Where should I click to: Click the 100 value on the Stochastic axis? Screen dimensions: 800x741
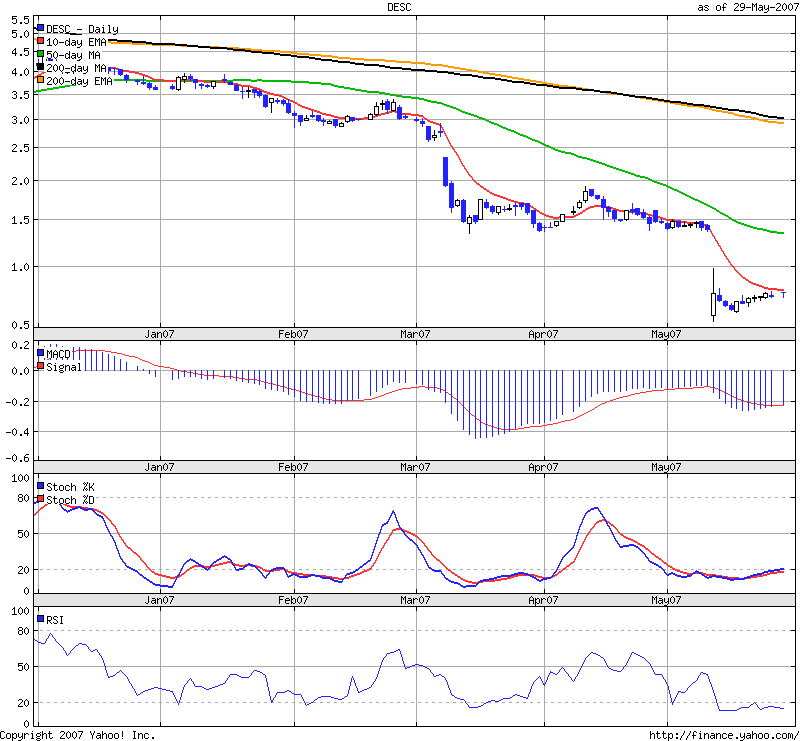click(20, 478)
